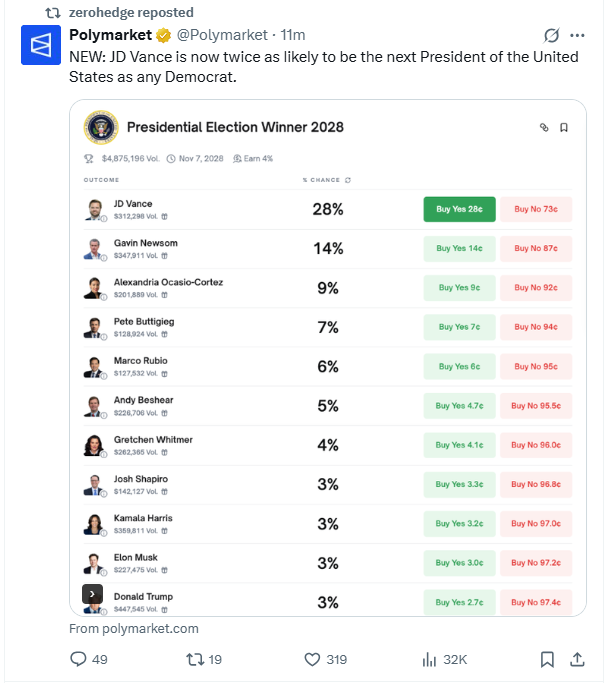
Task: Refresh percent chance using the icon beside % CHANCE
Action: [348, 180]
